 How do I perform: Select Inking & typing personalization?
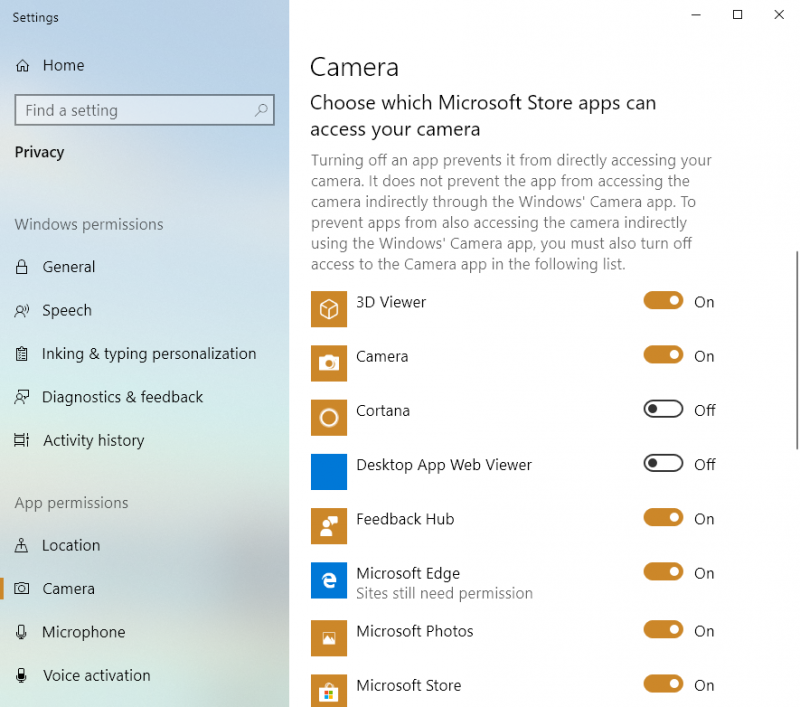coord(144,354)
